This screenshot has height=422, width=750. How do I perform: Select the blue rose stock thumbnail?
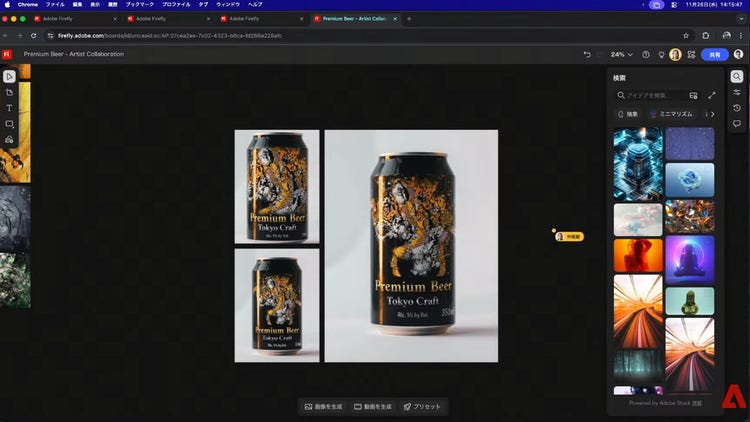click(x=690, y=180)
